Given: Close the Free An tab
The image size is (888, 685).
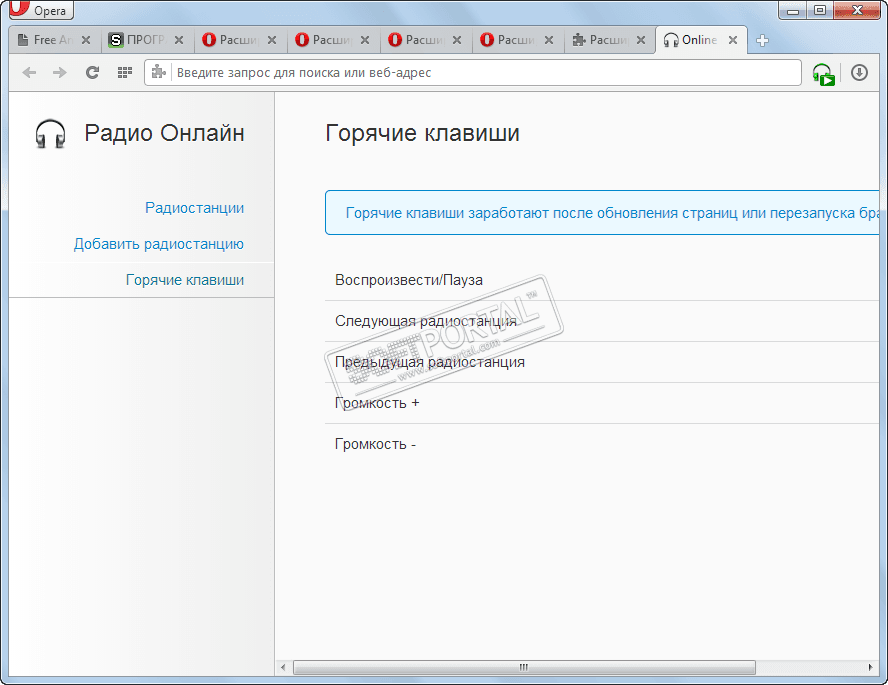Looking at the screenshot, I should [x=86, y=40].
